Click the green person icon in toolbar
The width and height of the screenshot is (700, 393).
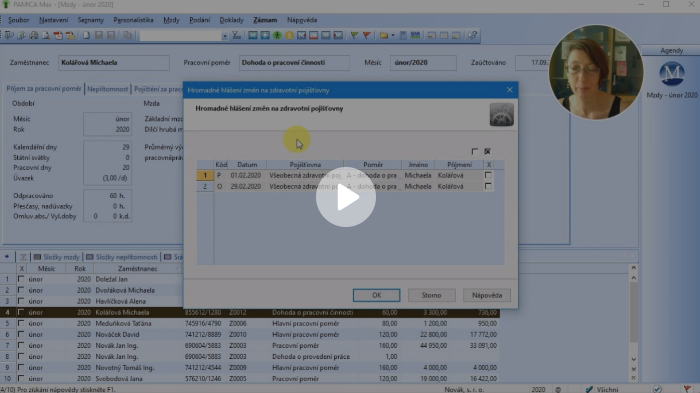(277, 35)
